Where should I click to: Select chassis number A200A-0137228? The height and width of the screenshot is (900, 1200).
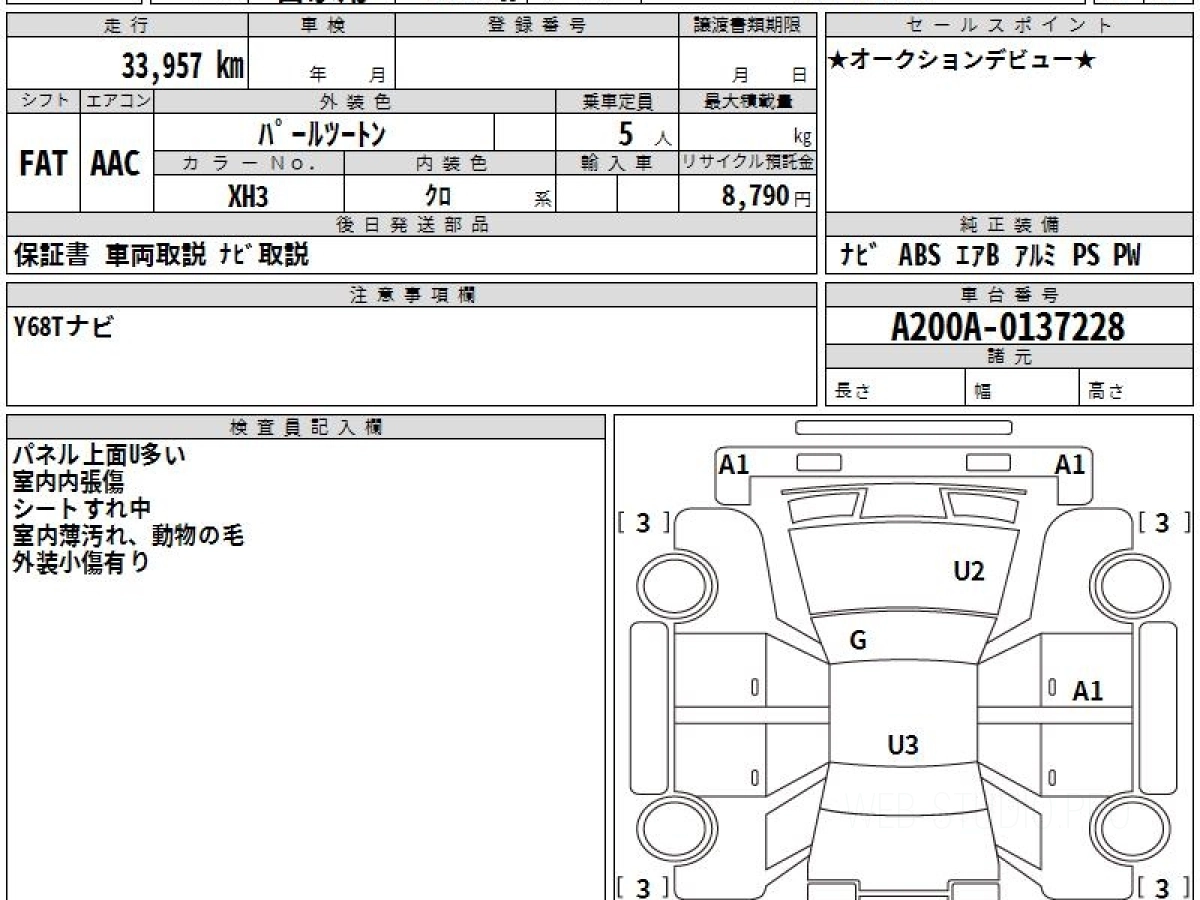(x=1008, y=326)
